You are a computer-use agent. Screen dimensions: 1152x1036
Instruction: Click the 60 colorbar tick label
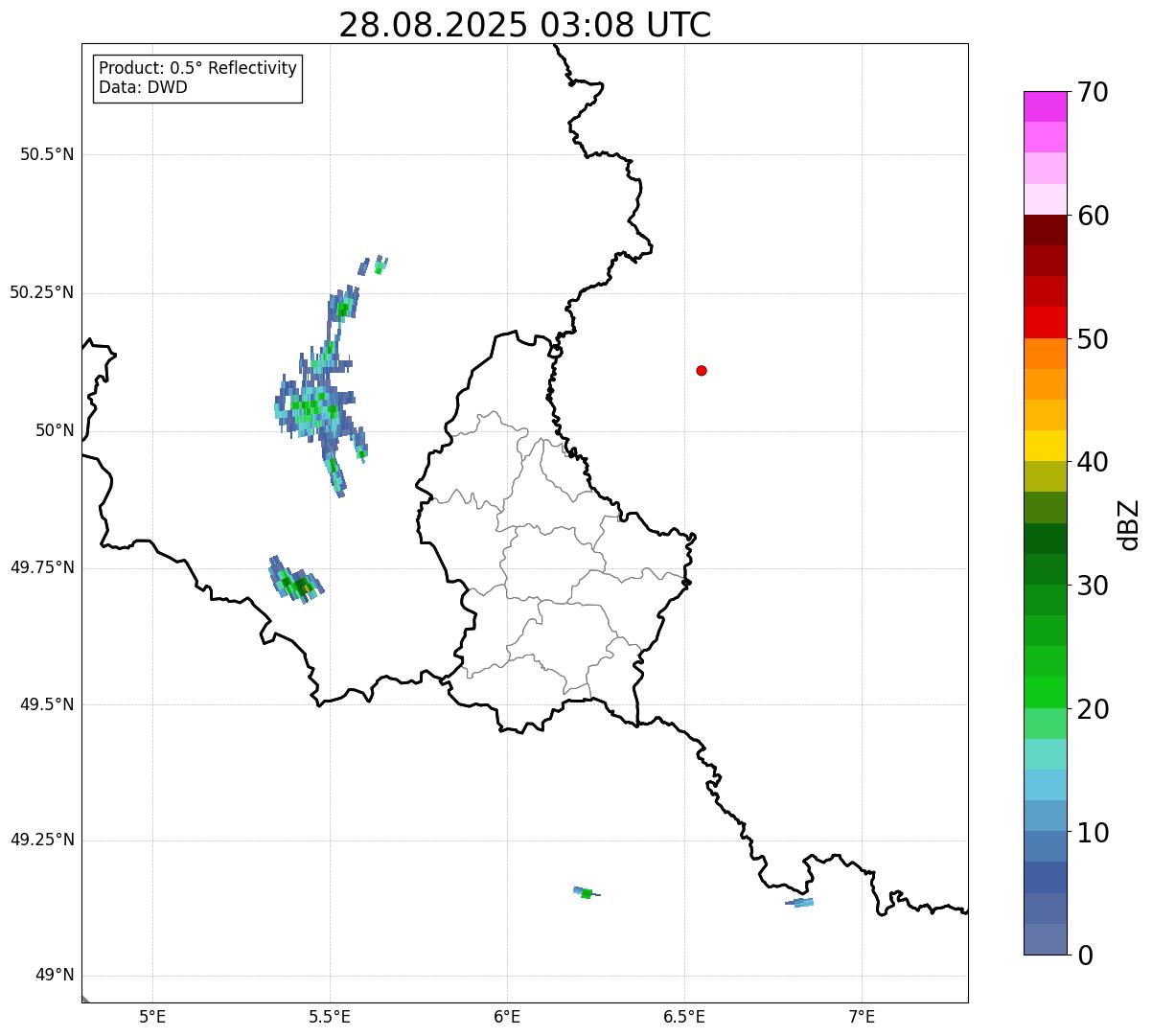1094,216
